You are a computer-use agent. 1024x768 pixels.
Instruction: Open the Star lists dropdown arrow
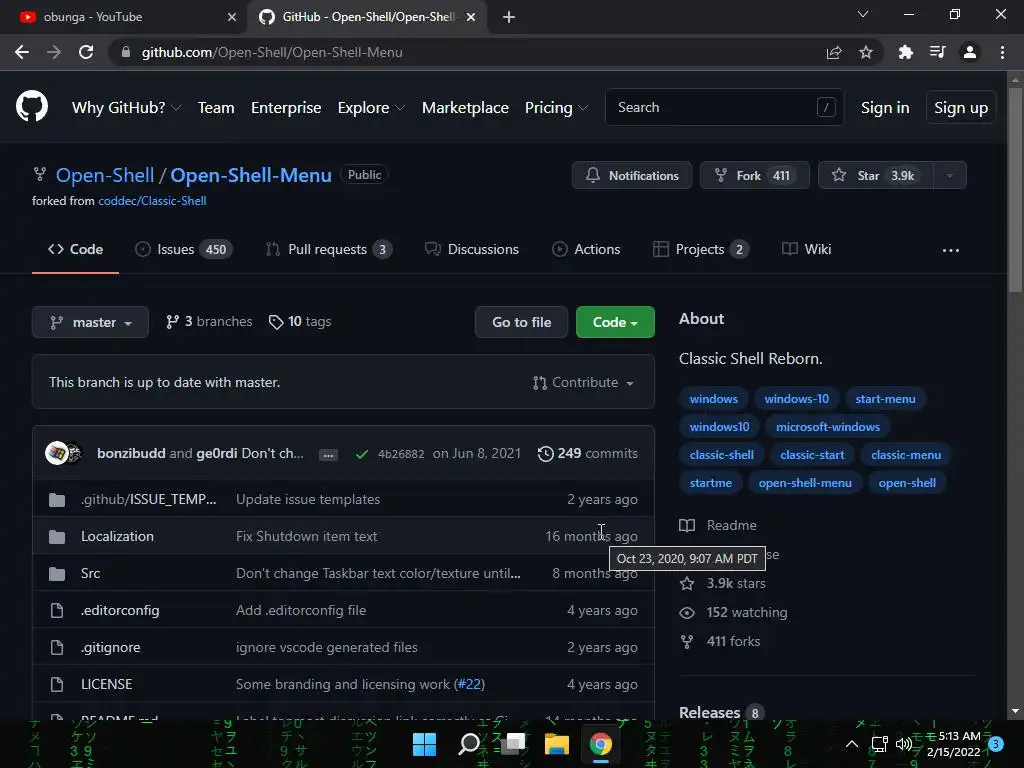pyautogui.click(x=950, y=175)
